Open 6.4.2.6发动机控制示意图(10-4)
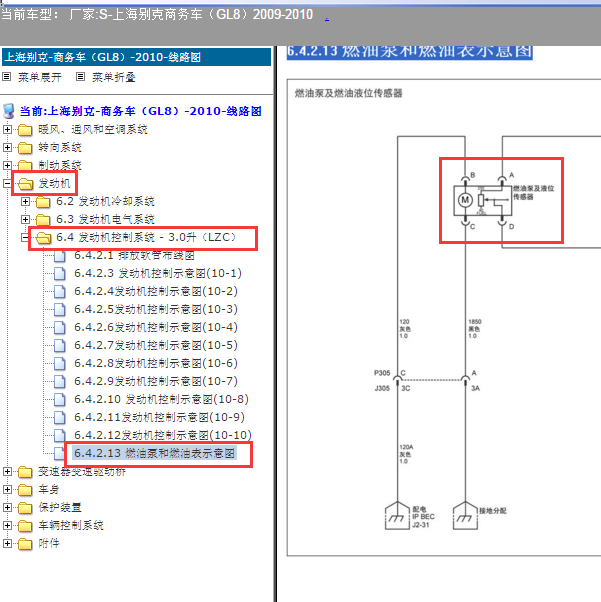The height and width of the screenshot is (602, 601). point(156,327)
